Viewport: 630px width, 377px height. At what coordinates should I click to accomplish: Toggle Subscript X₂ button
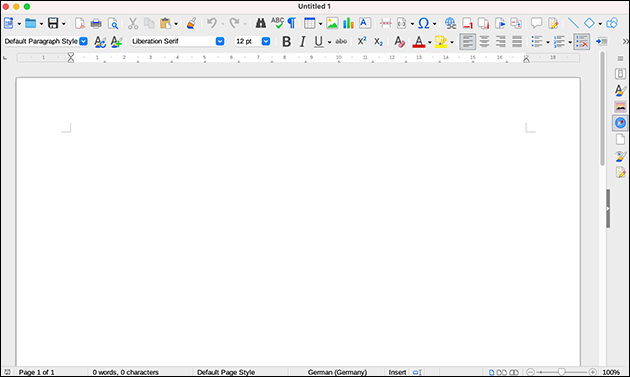click(378, 42)
